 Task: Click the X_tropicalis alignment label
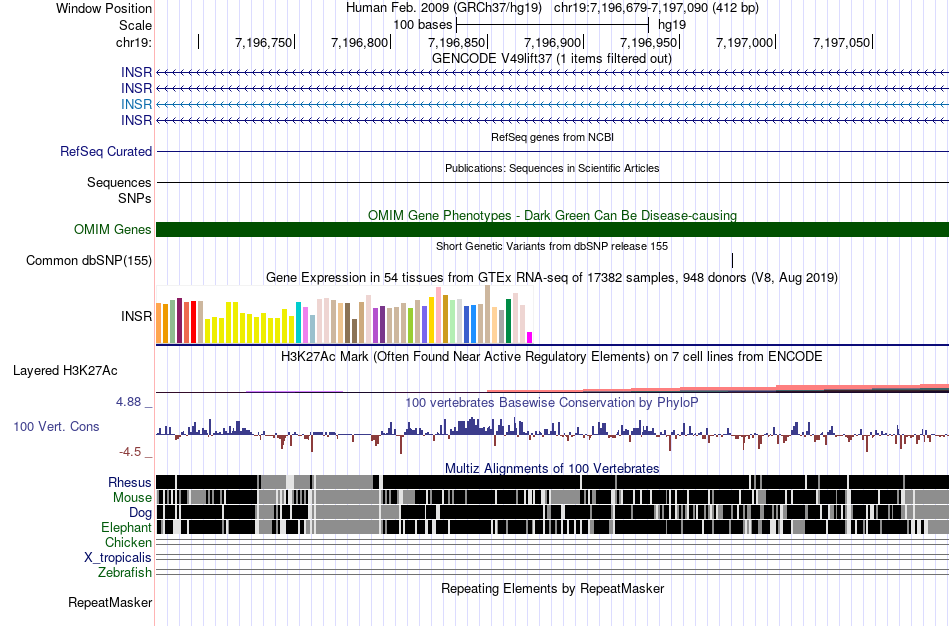[118, 558]
